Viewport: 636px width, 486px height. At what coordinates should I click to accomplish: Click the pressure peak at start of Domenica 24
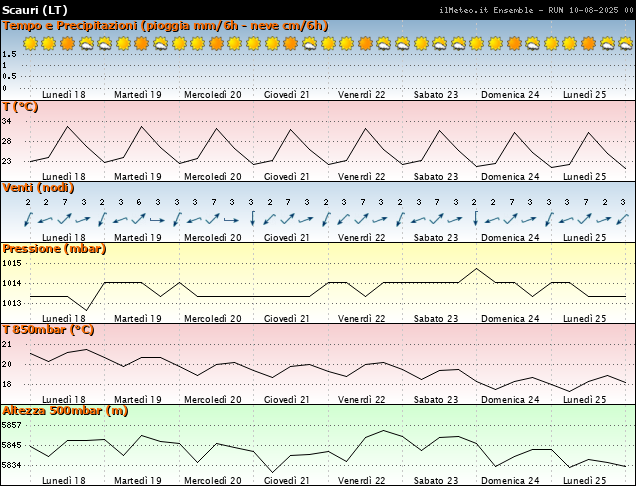[x=477, y=269]
